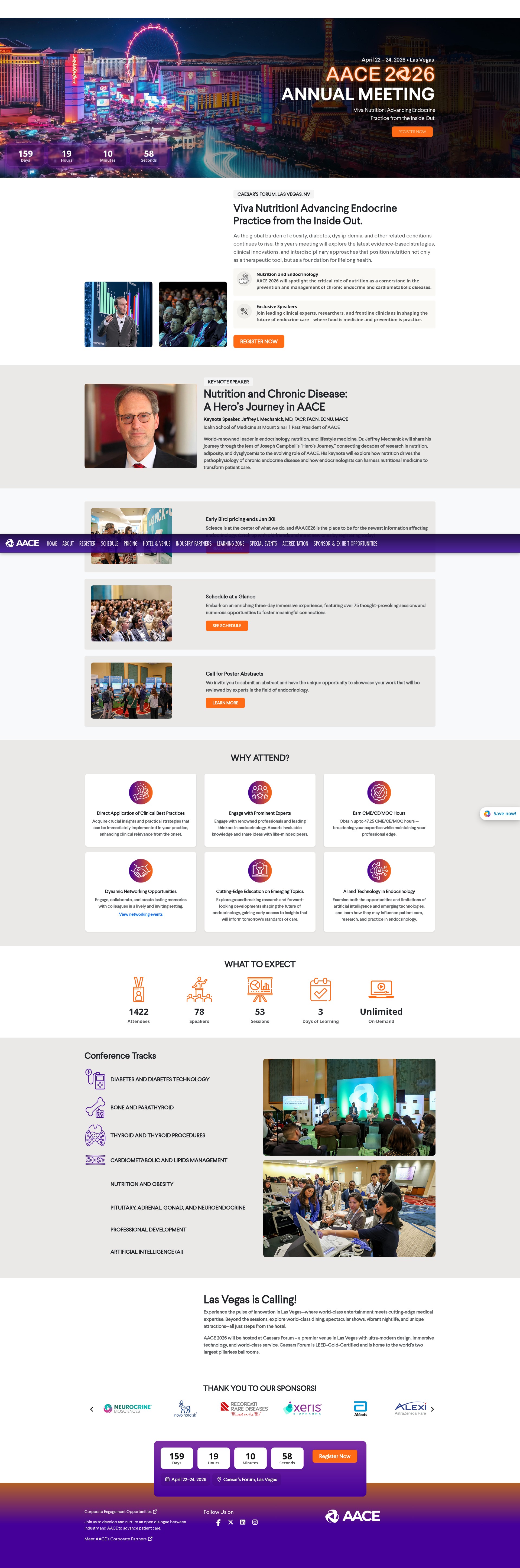Click the Register Now button in hero banner
The width and height of the screenshot is (520, 1568).
click(412, 132)
